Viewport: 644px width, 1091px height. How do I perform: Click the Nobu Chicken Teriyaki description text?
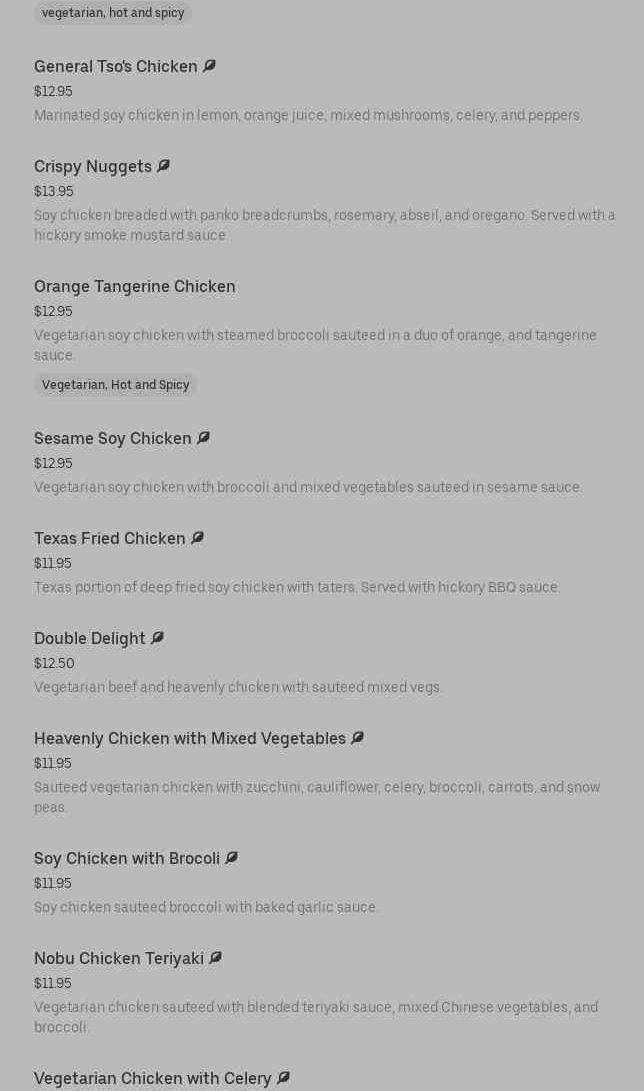tap(316, 1016)
